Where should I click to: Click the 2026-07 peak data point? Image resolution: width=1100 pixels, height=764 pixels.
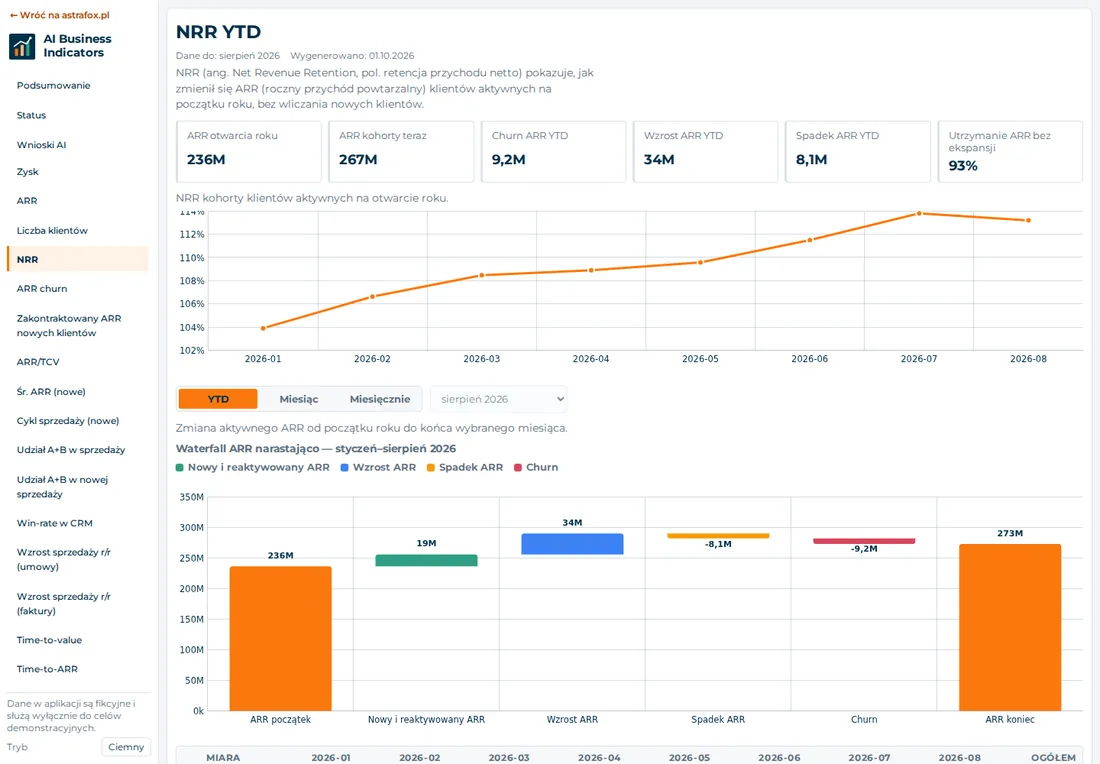click(919, 213)
